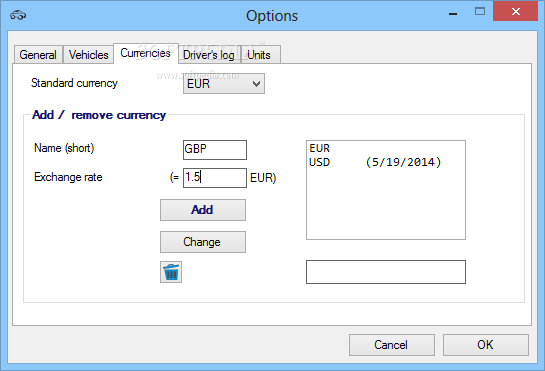Close the Options window
Screen dimensions: 545x371
[x=516, y=11]
